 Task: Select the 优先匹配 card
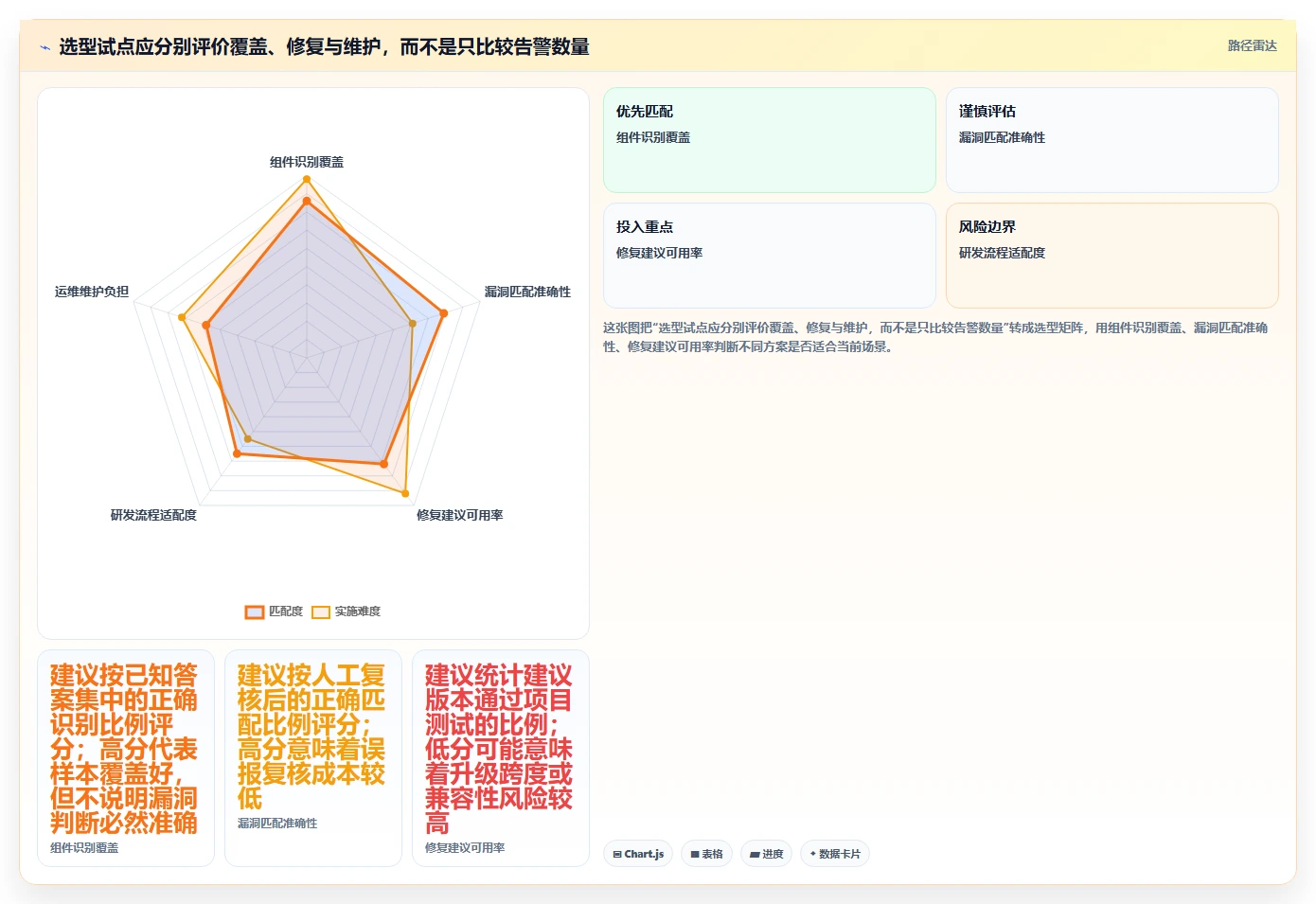click(770, 140)
